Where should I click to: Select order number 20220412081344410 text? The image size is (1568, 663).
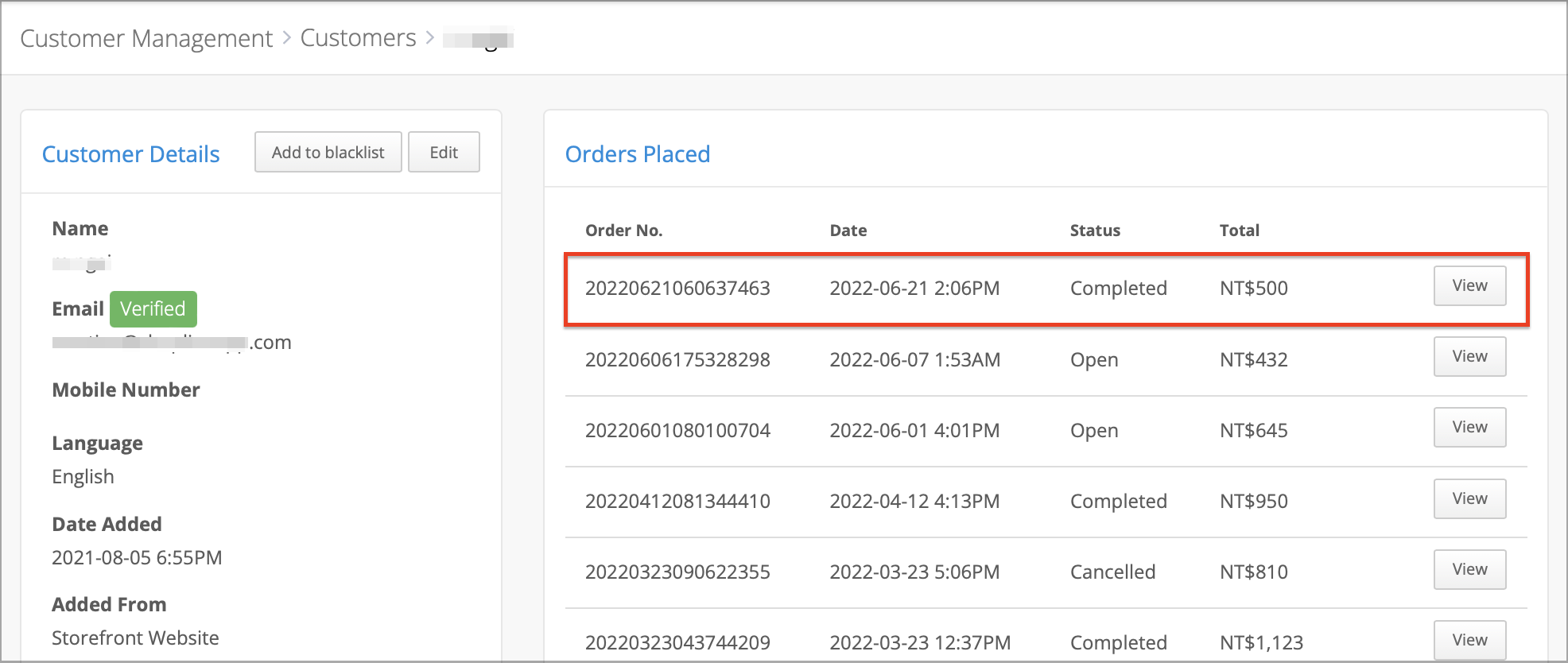tap(677, 501)
